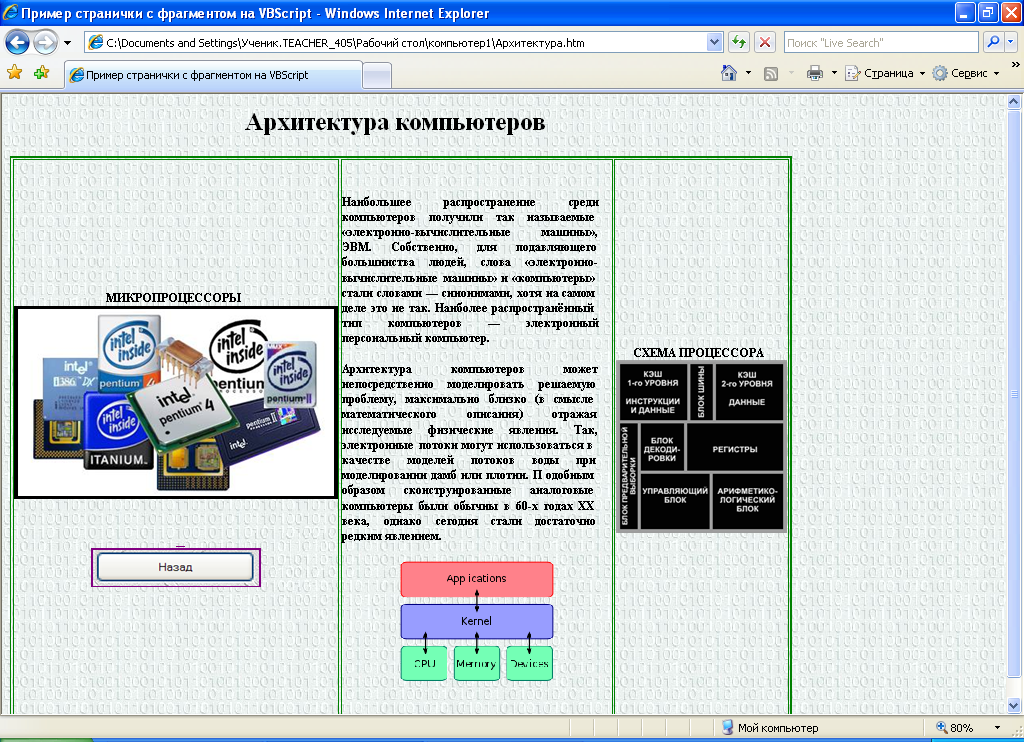The image size is (1024, 742).
Task: Expand the Print options dropdown arrow
Action: pos(834,73)
